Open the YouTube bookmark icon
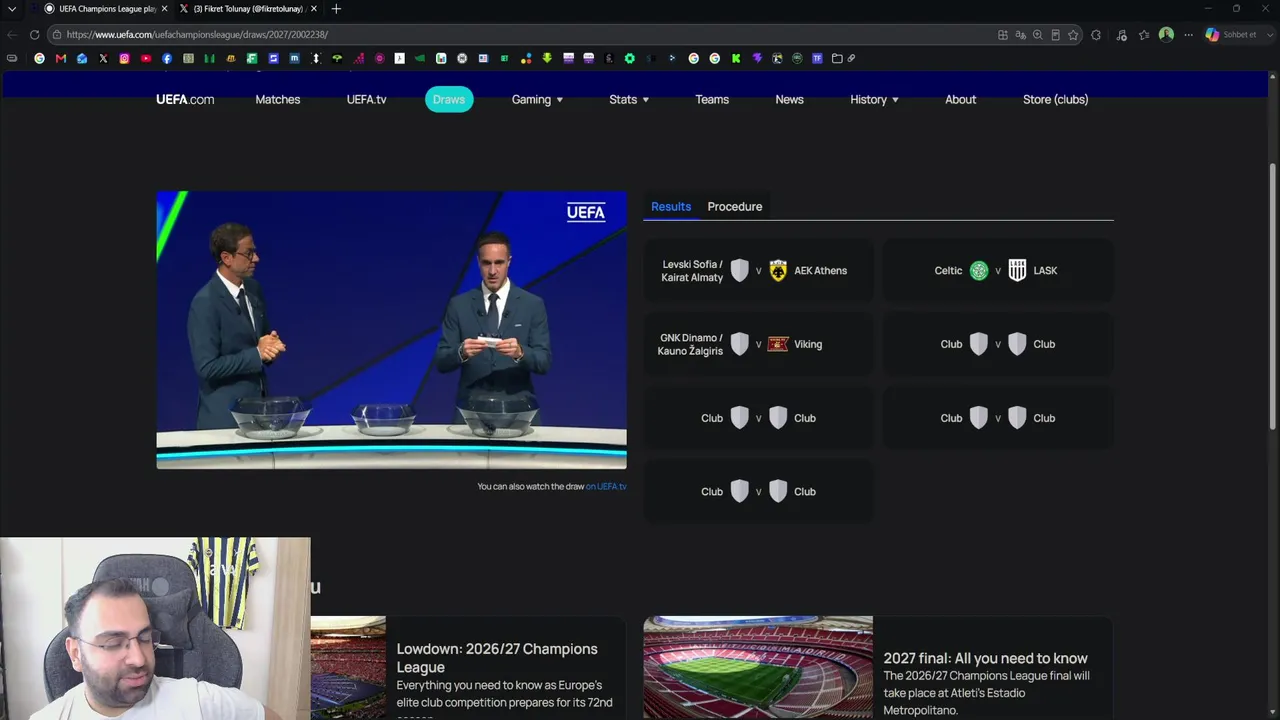 point(146,59)
